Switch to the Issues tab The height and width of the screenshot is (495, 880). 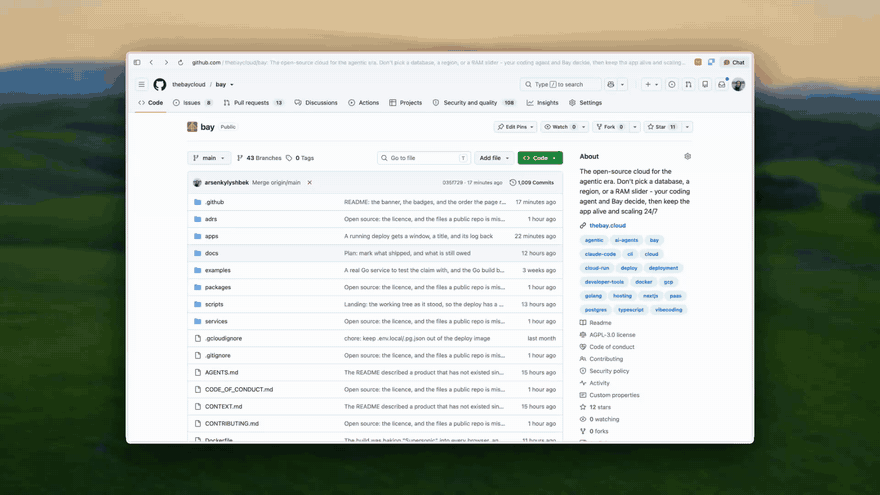(192, 103)
